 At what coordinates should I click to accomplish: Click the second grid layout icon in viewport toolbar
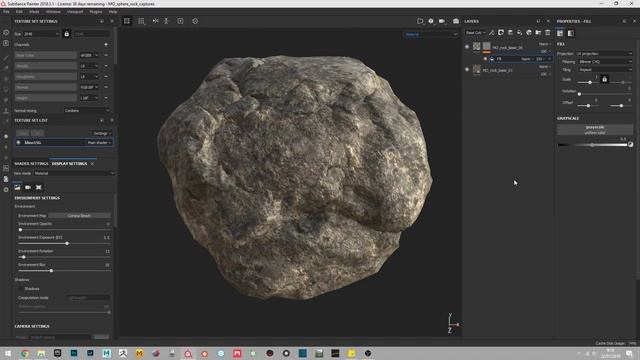tap(141, 21)
